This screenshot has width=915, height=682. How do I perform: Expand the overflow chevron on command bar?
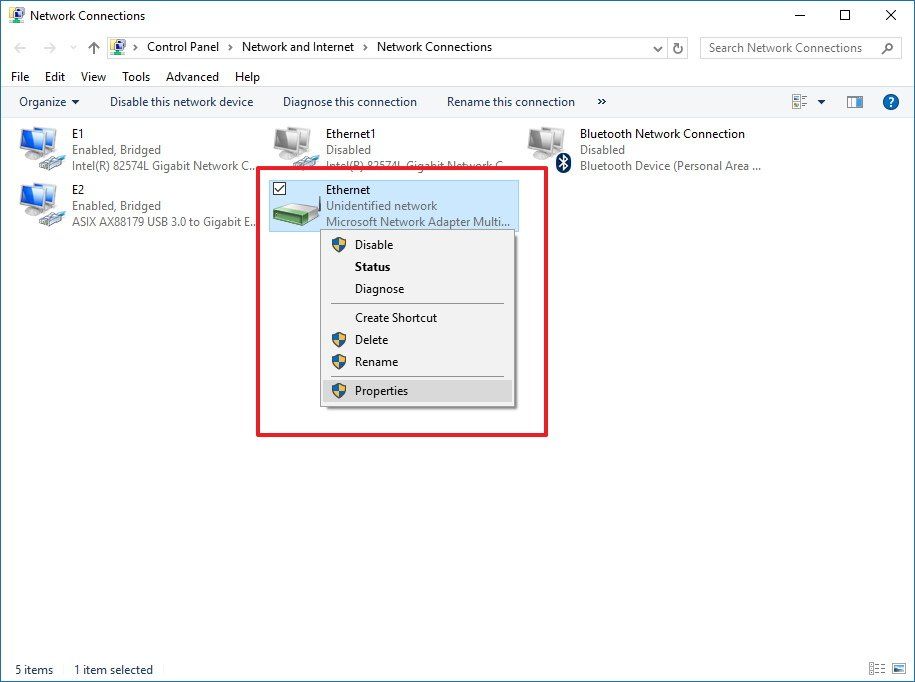coord(601,101)
